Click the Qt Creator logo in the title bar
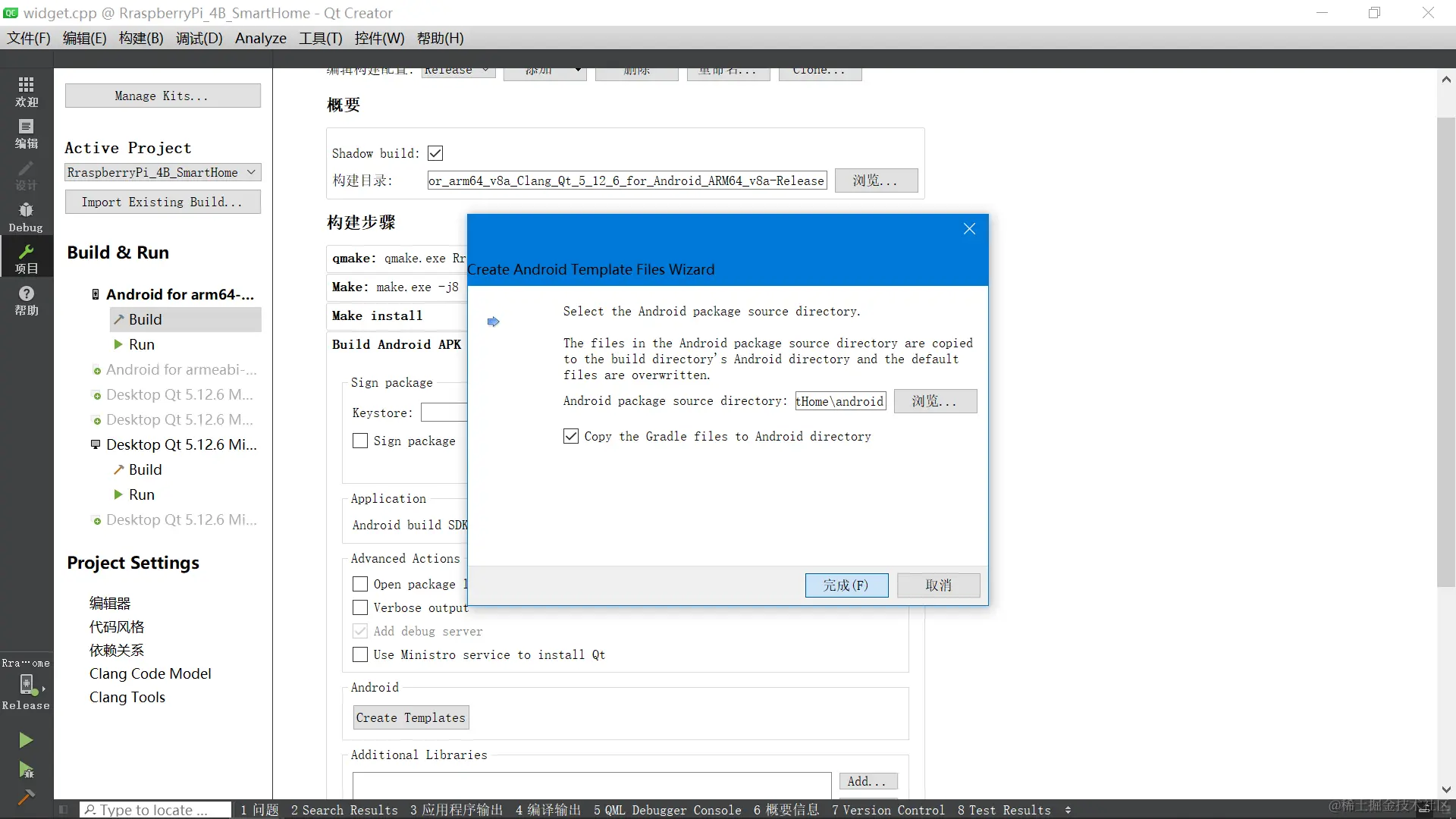 [11, 13]
